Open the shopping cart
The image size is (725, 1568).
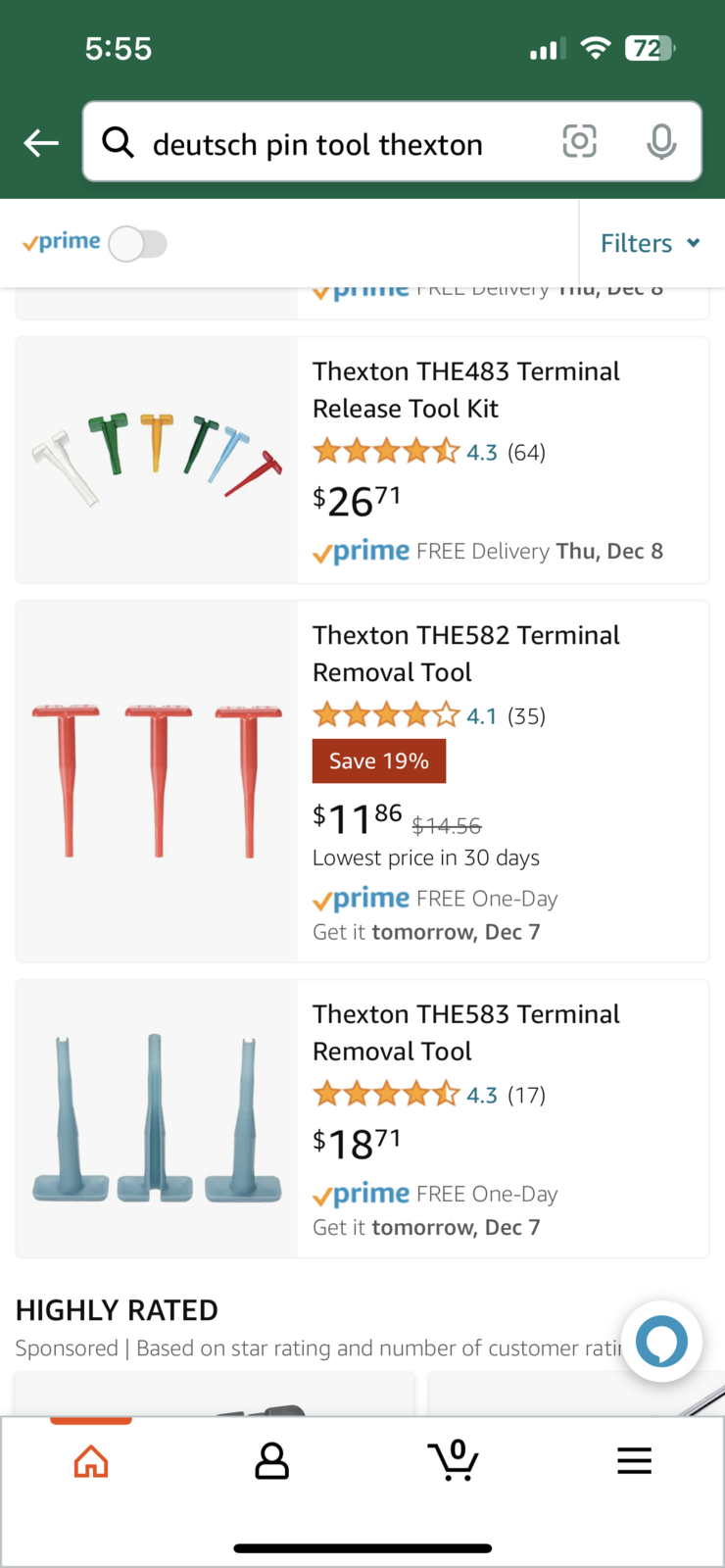coord(454,1460)
